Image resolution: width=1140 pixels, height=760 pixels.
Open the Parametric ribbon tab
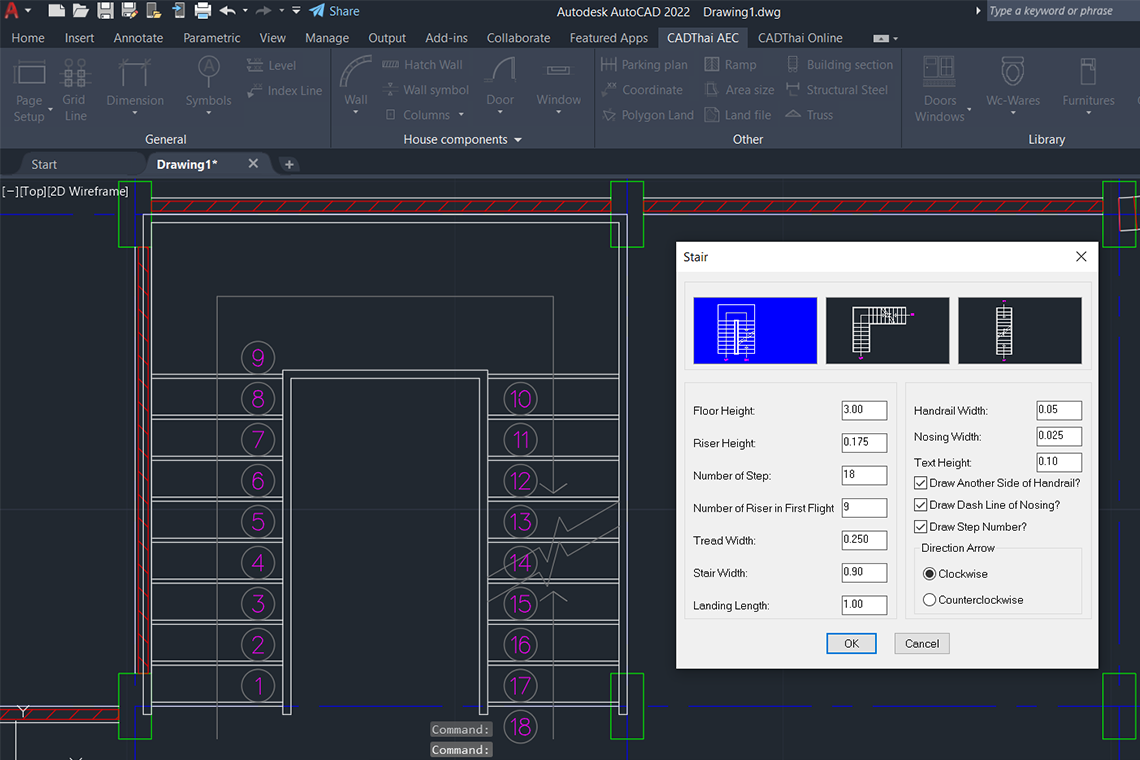coord(212,38)
